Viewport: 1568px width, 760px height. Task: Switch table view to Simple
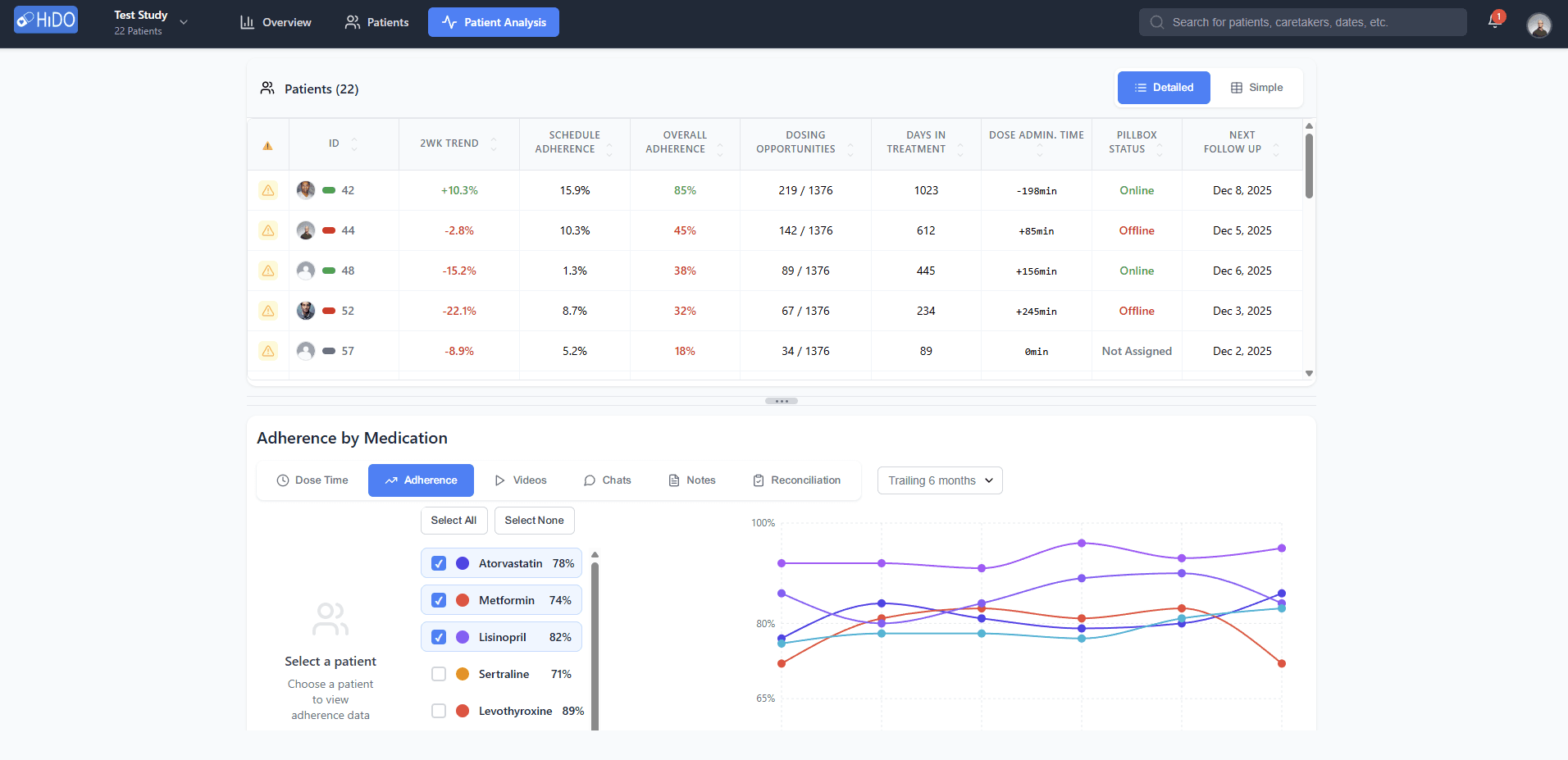1256,87
